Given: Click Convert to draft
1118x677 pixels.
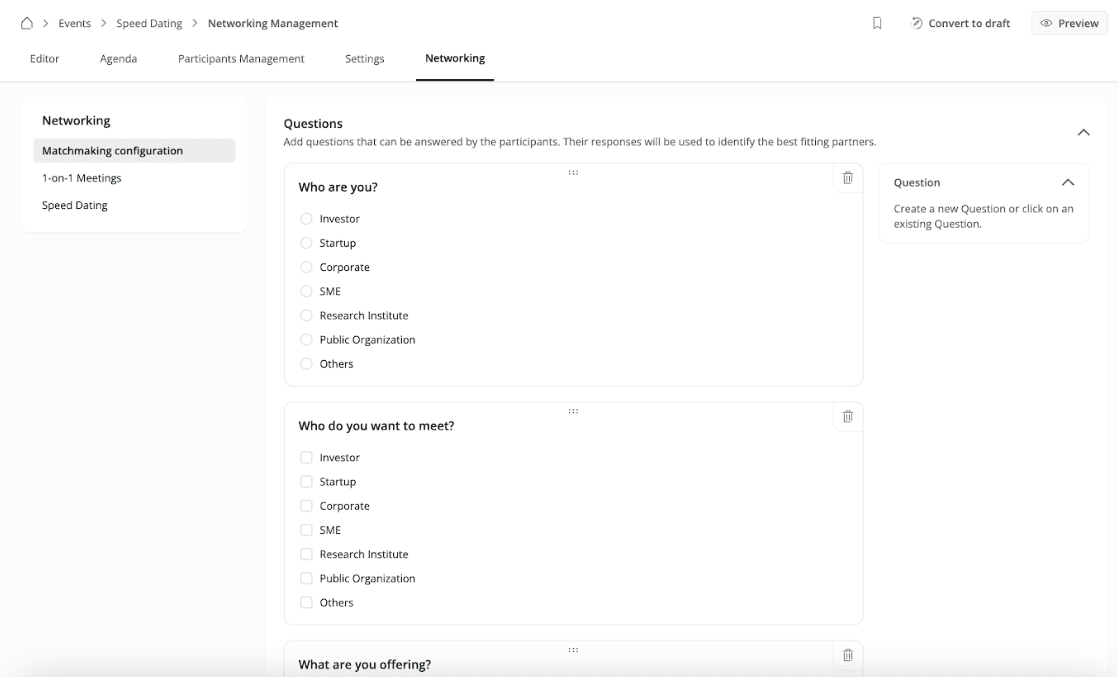Looking at the screenshot, I should [960, 23].
